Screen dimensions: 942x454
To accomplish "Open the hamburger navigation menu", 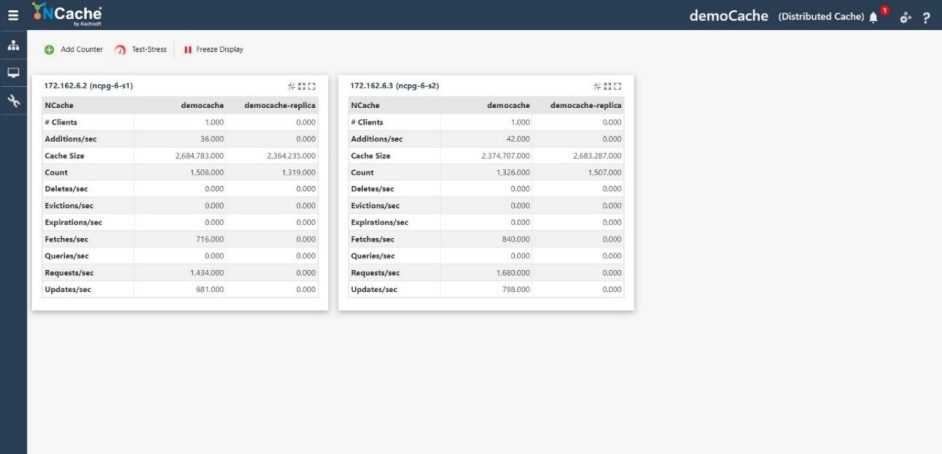I will pyautogui.click(x=13, y=15).
